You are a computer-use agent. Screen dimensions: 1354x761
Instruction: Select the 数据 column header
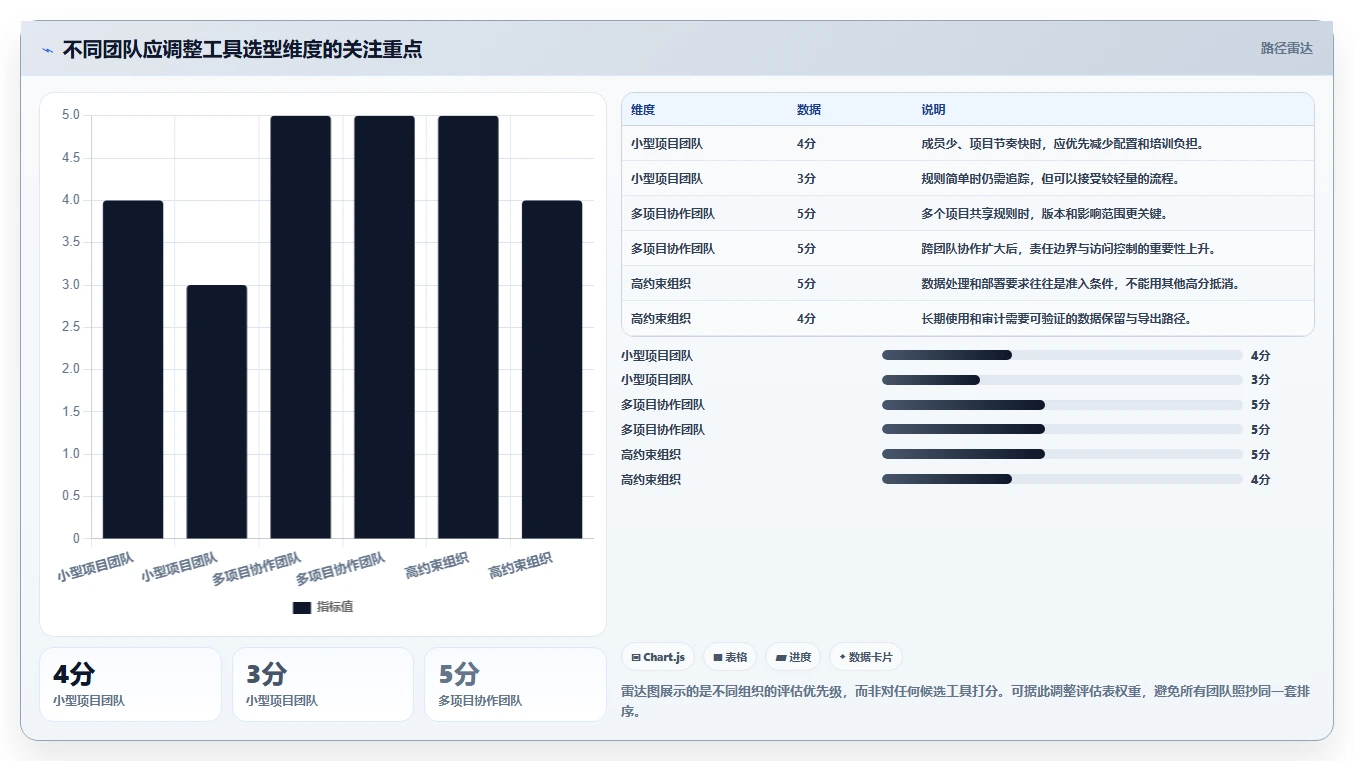(809, 110)
